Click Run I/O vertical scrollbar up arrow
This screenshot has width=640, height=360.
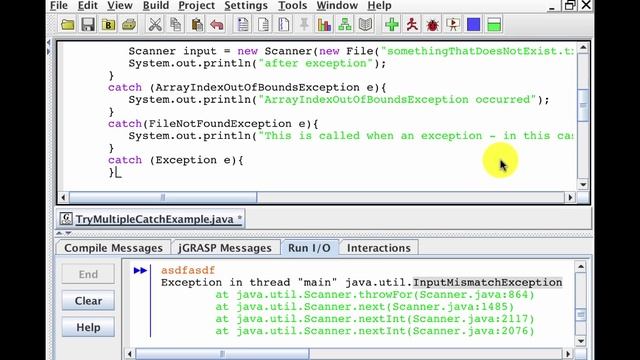[x=580, y=267]
